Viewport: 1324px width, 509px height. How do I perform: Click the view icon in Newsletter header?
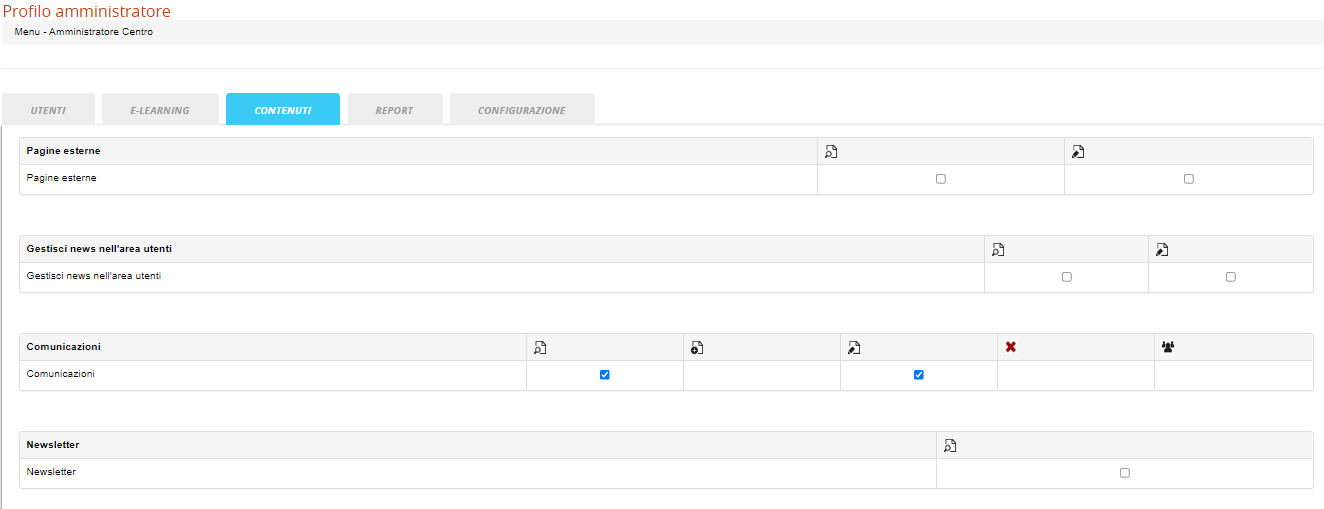pyautogui.click(x=950, y=446)
